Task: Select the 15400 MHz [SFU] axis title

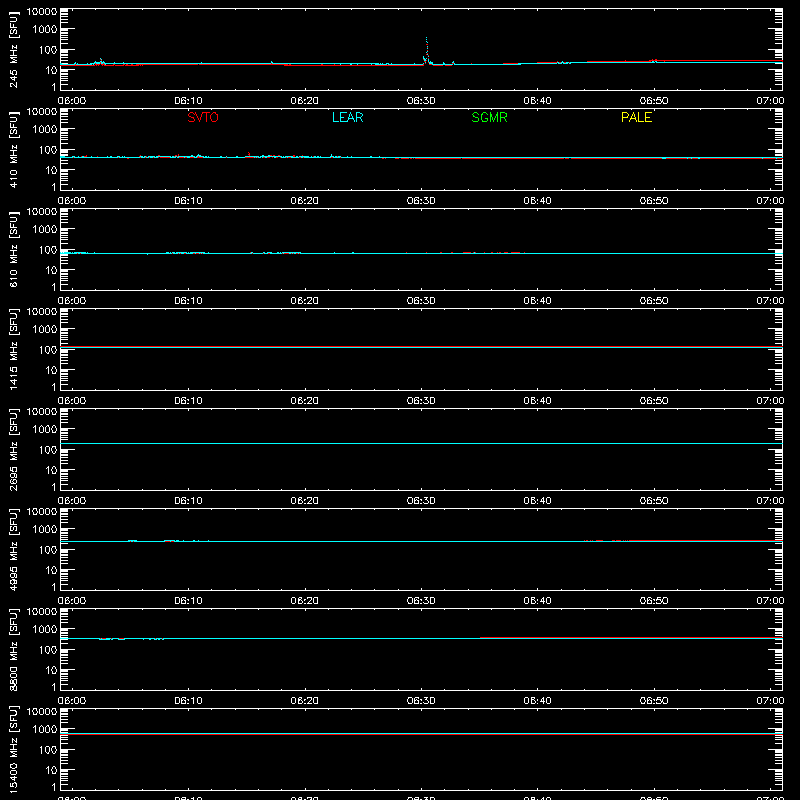Action: (14, 749)
